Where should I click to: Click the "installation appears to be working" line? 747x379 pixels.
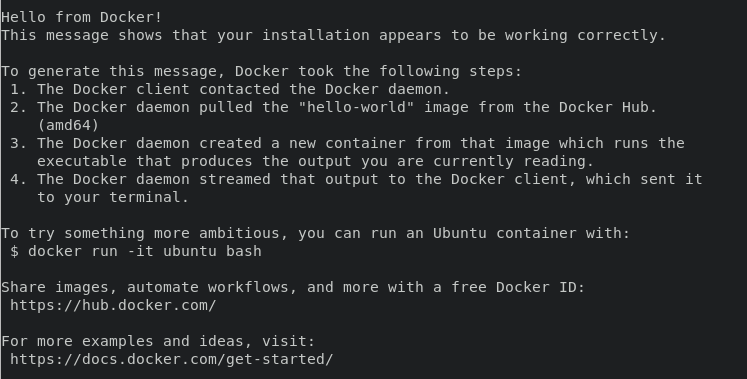pyautogui.click(x=333, y=35)
